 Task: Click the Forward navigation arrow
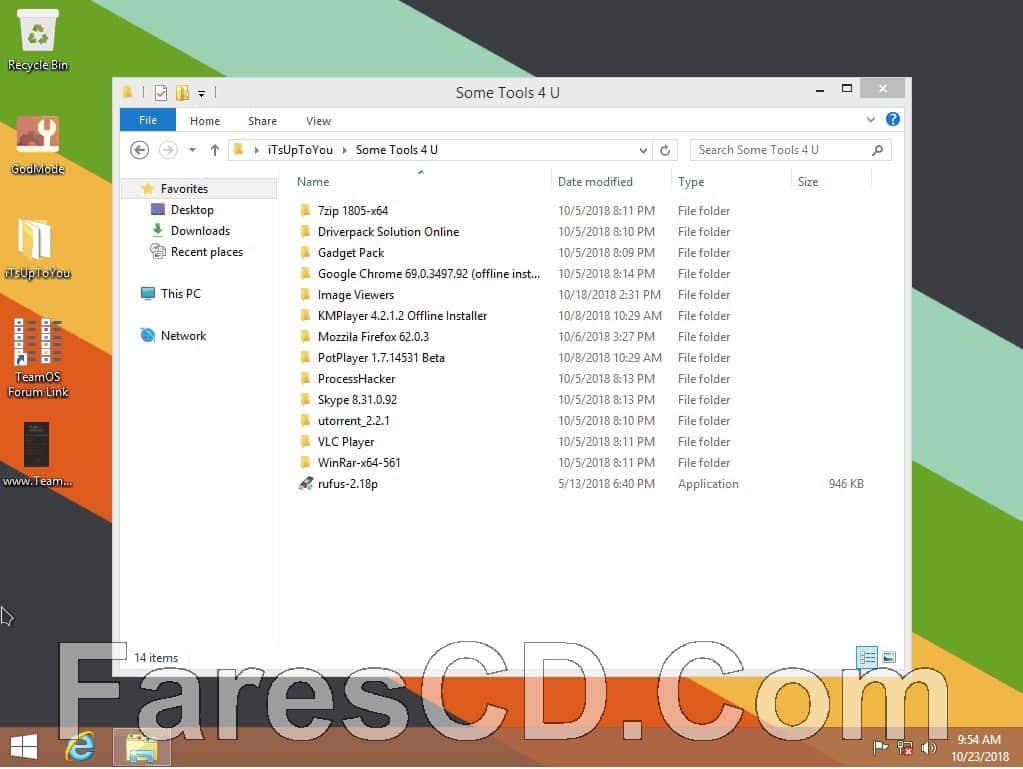168,150
